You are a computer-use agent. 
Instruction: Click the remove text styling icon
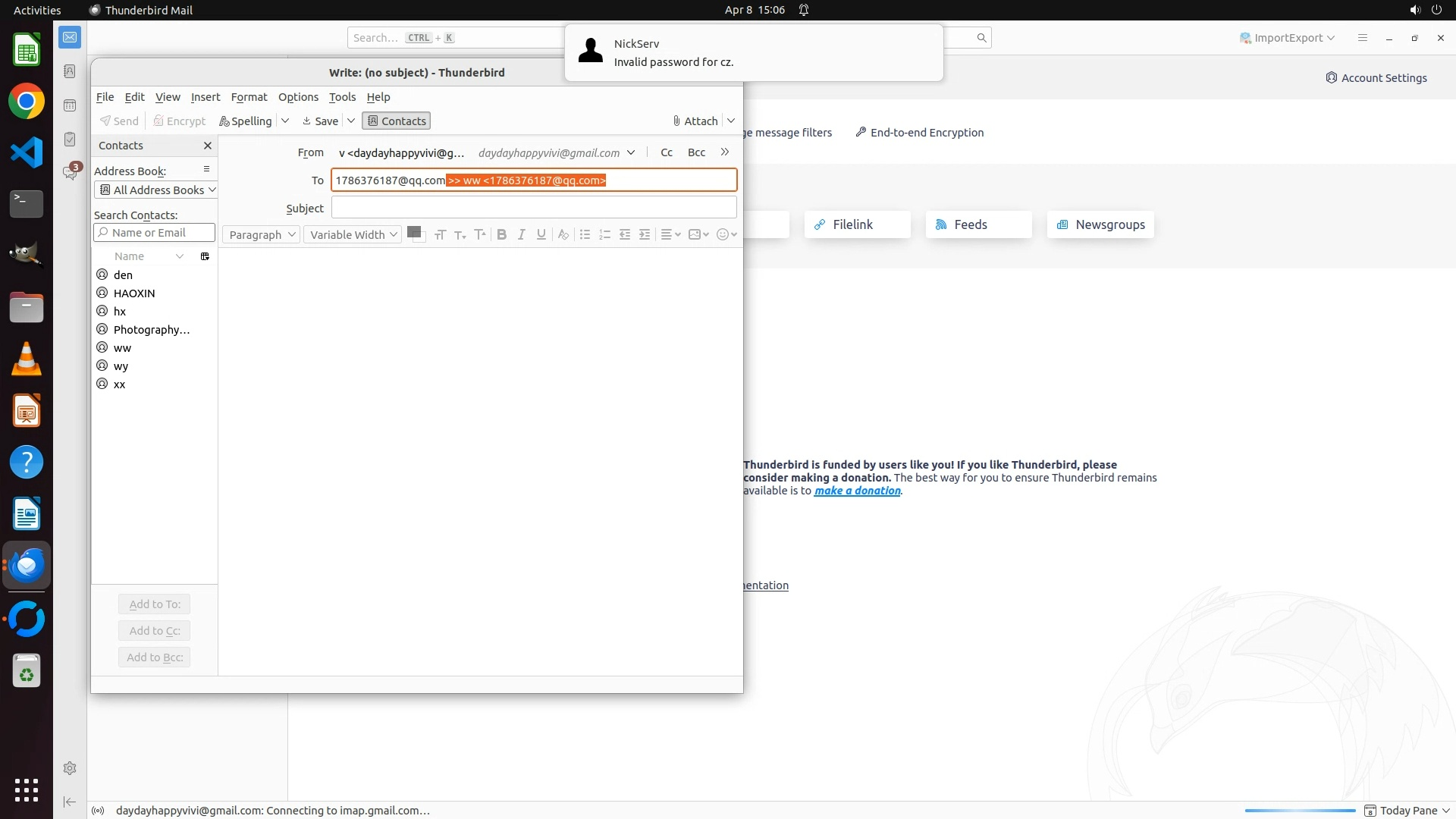[563, 234]
